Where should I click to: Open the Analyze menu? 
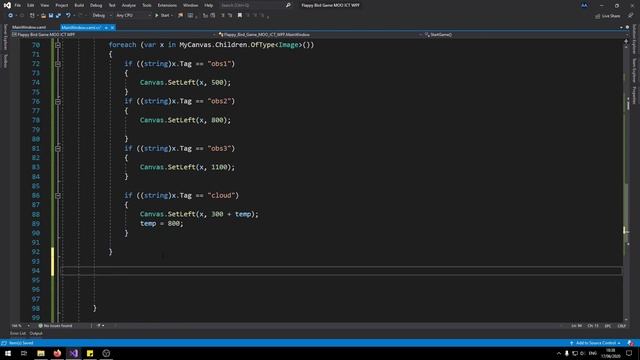click(x=129, y=5)
